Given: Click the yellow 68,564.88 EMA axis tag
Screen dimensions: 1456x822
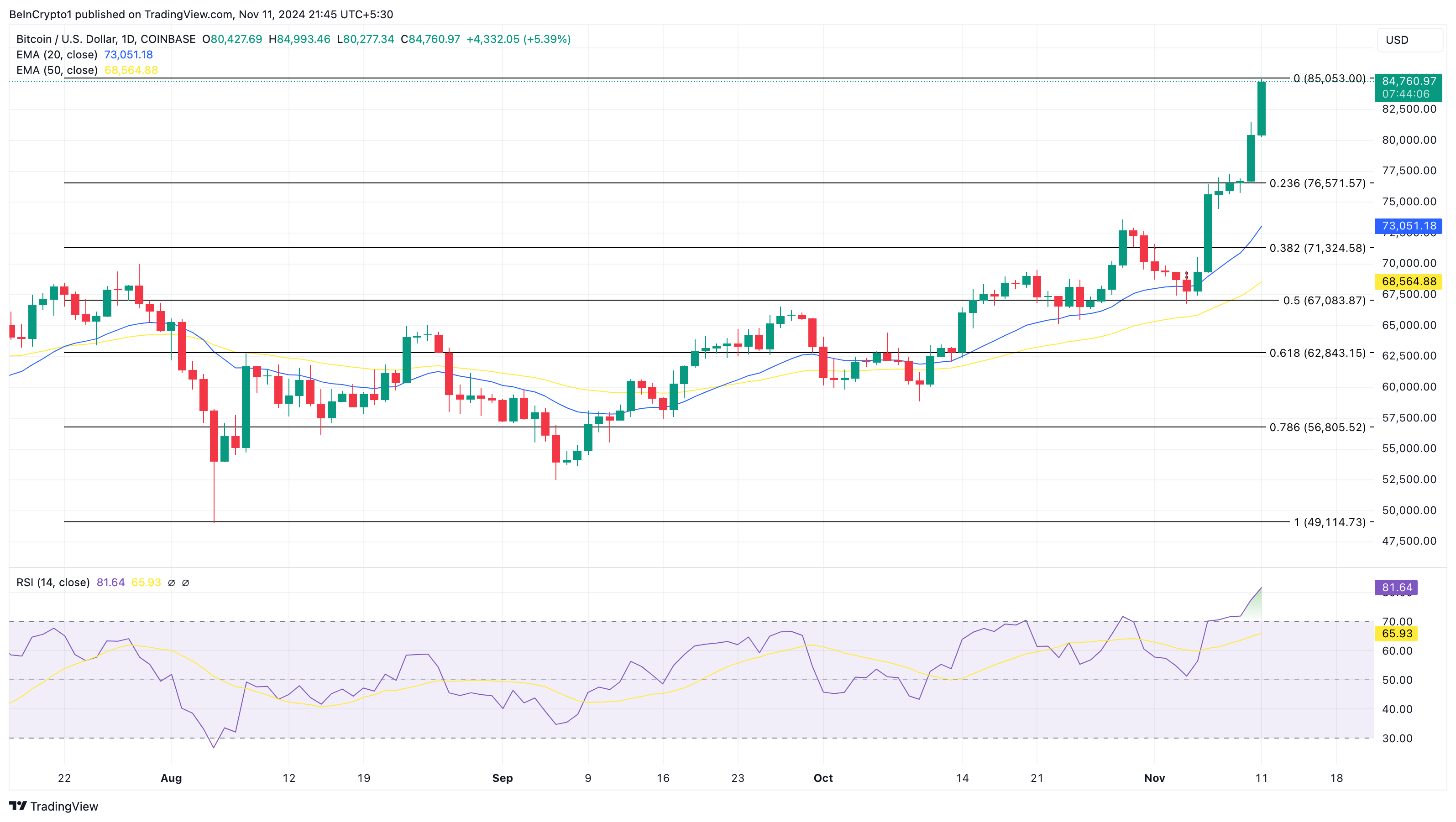Looking at the screenshot, I should 1408,281.
